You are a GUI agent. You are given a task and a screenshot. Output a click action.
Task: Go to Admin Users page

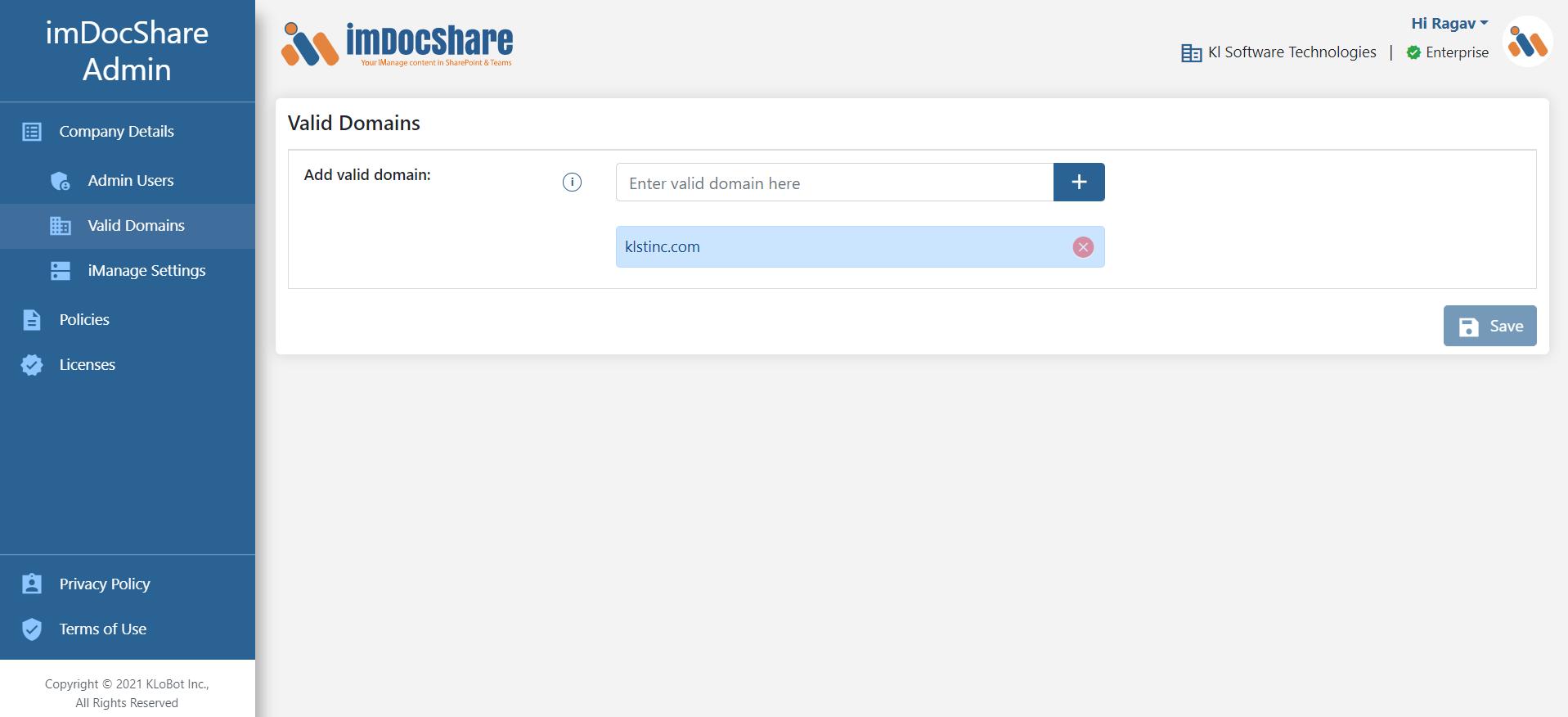[128, 181]
